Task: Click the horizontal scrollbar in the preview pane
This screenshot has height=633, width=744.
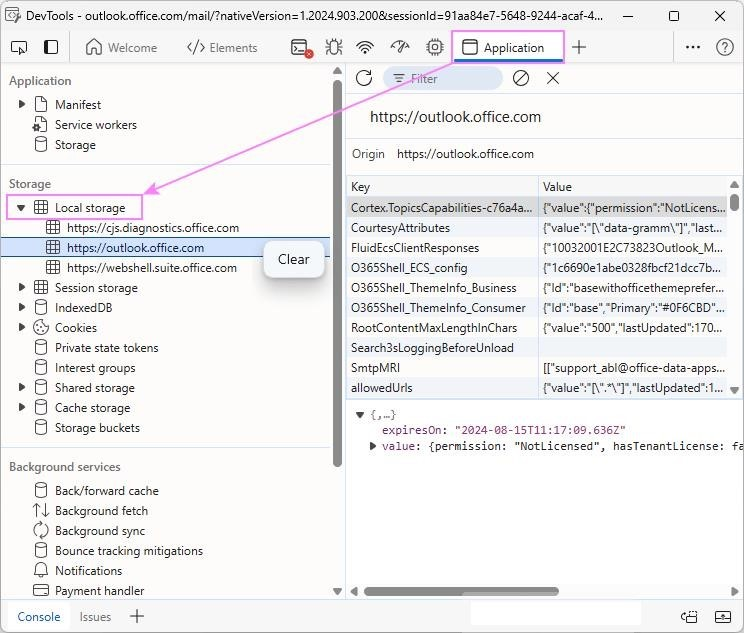Action: 461,591
